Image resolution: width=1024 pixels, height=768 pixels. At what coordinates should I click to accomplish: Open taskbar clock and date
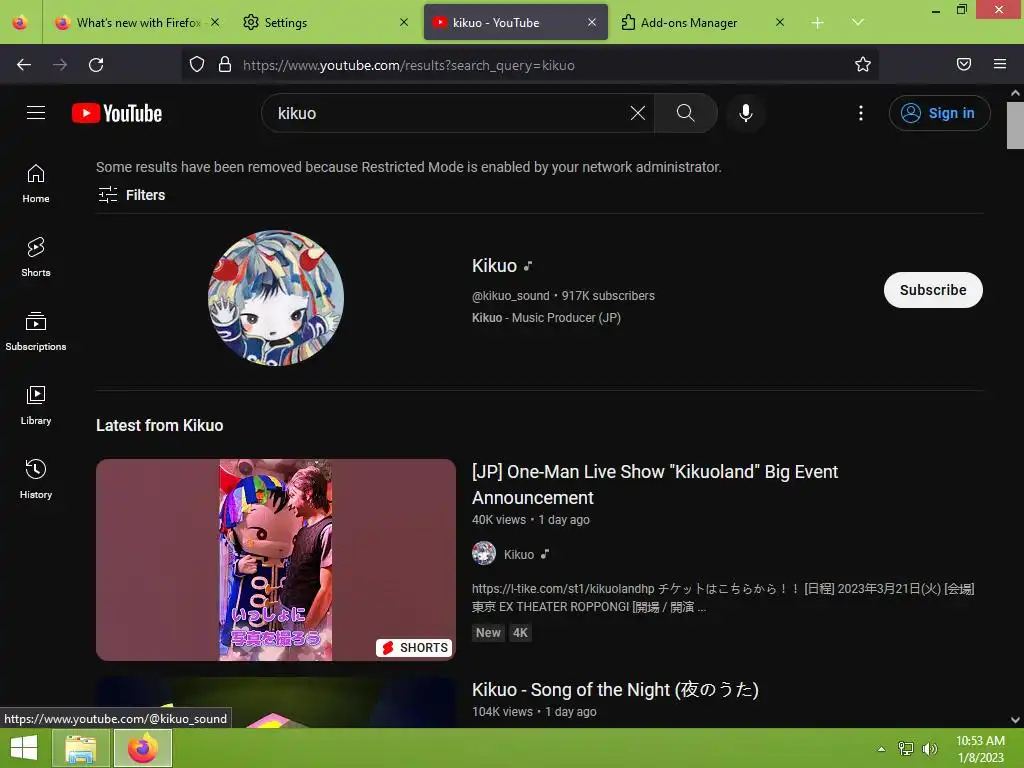click(980, 749)
